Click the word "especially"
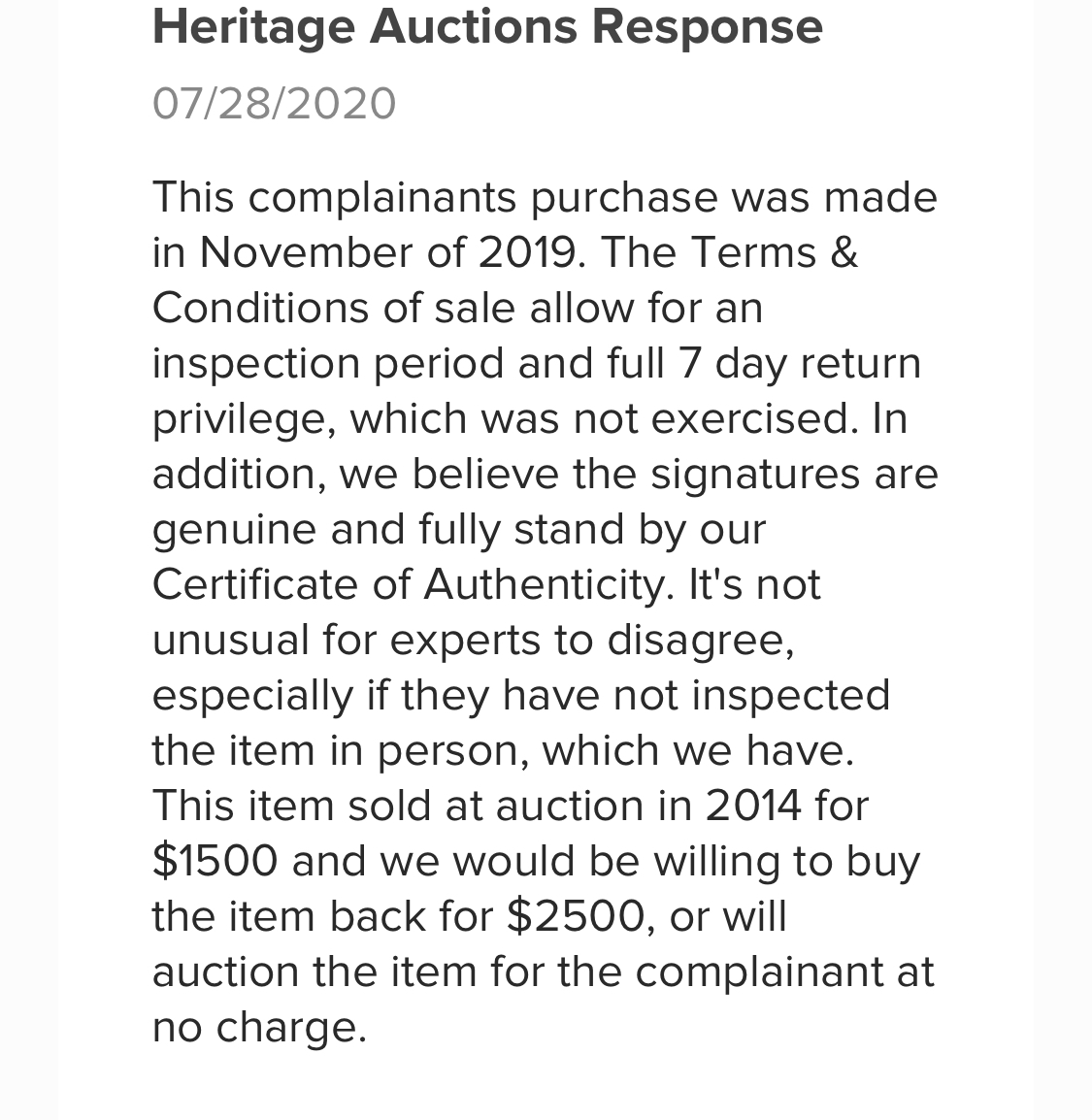The height and width of the screenshot is (1120, 1092). point(252,696)
